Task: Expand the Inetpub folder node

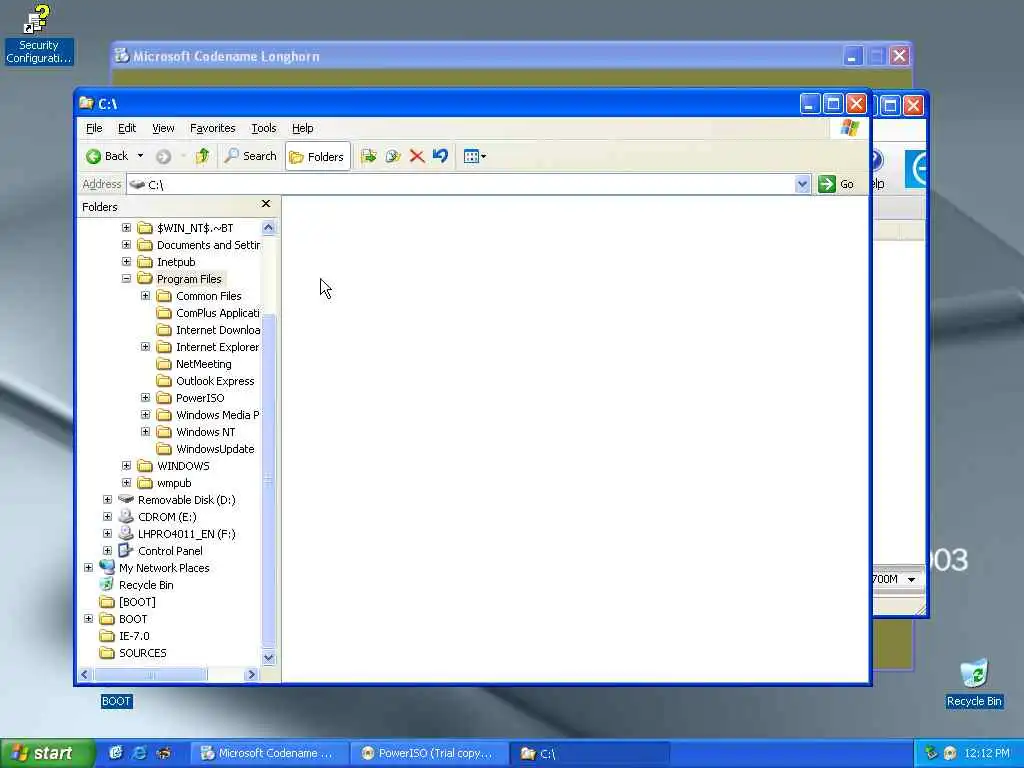Action: click(x=126, y=261)
